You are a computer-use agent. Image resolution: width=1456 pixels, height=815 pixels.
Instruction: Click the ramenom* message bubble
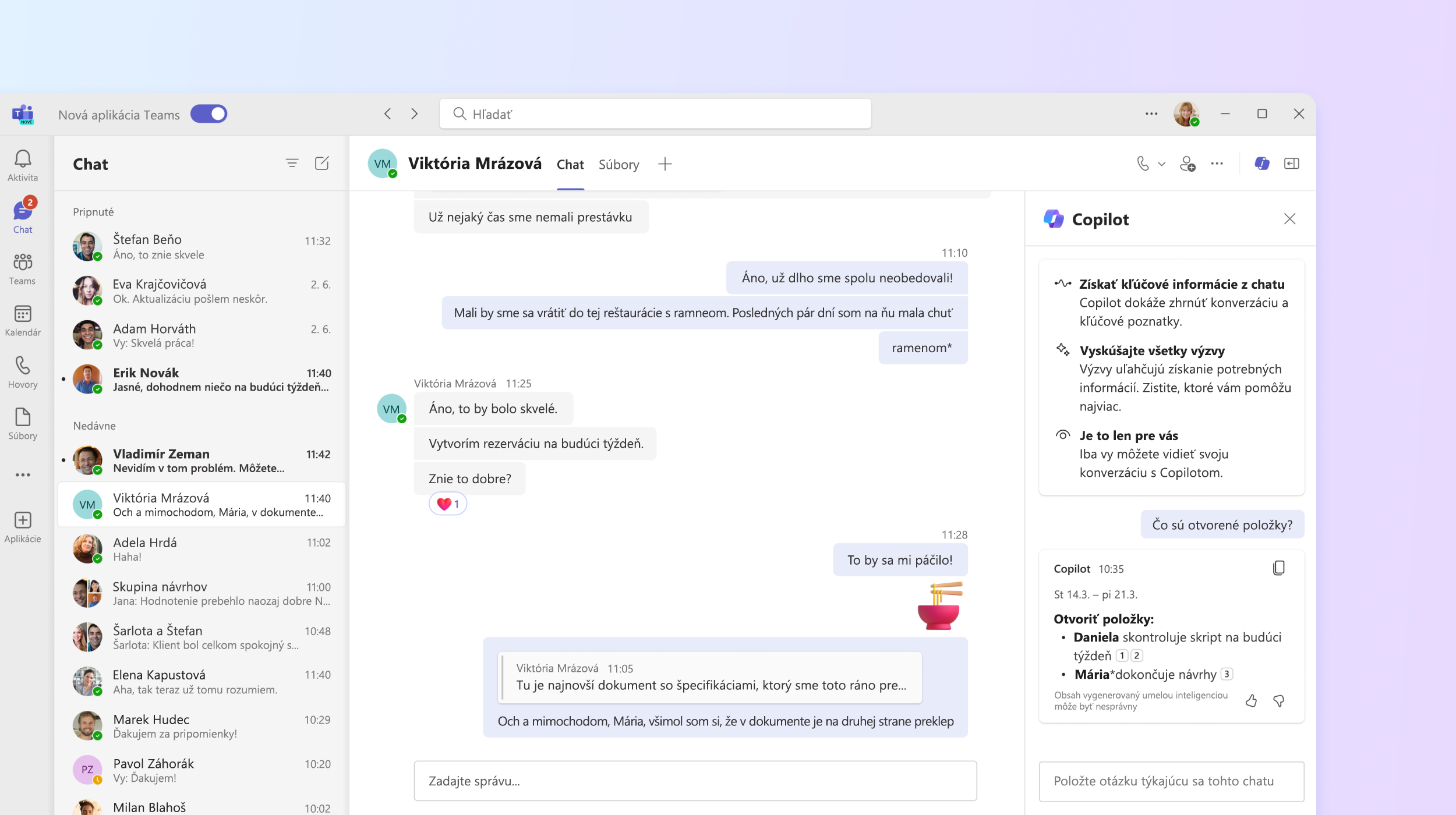point(923,348)
